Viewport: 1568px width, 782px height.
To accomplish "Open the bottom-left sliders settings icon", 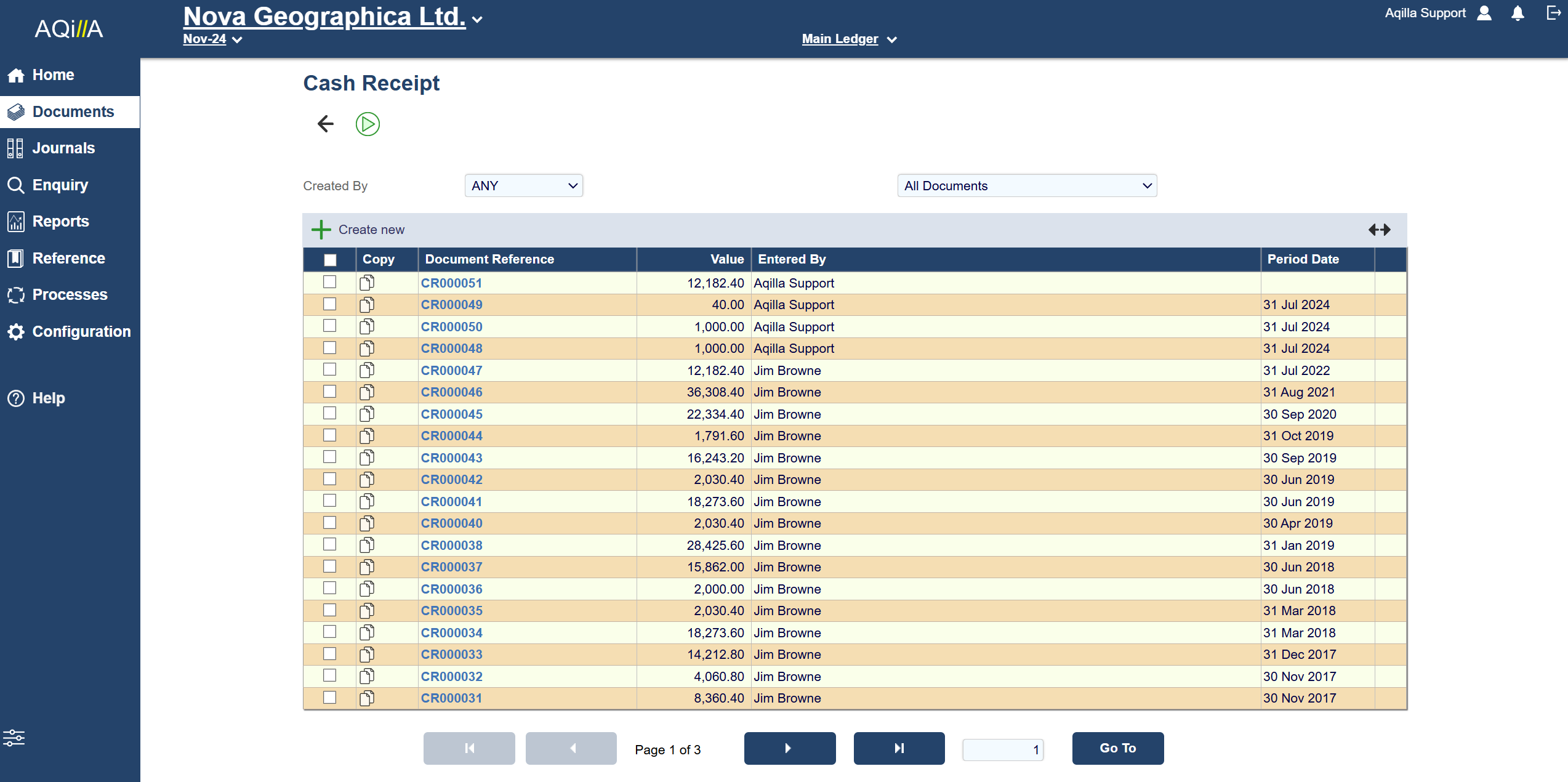I will tap(14, 737).
